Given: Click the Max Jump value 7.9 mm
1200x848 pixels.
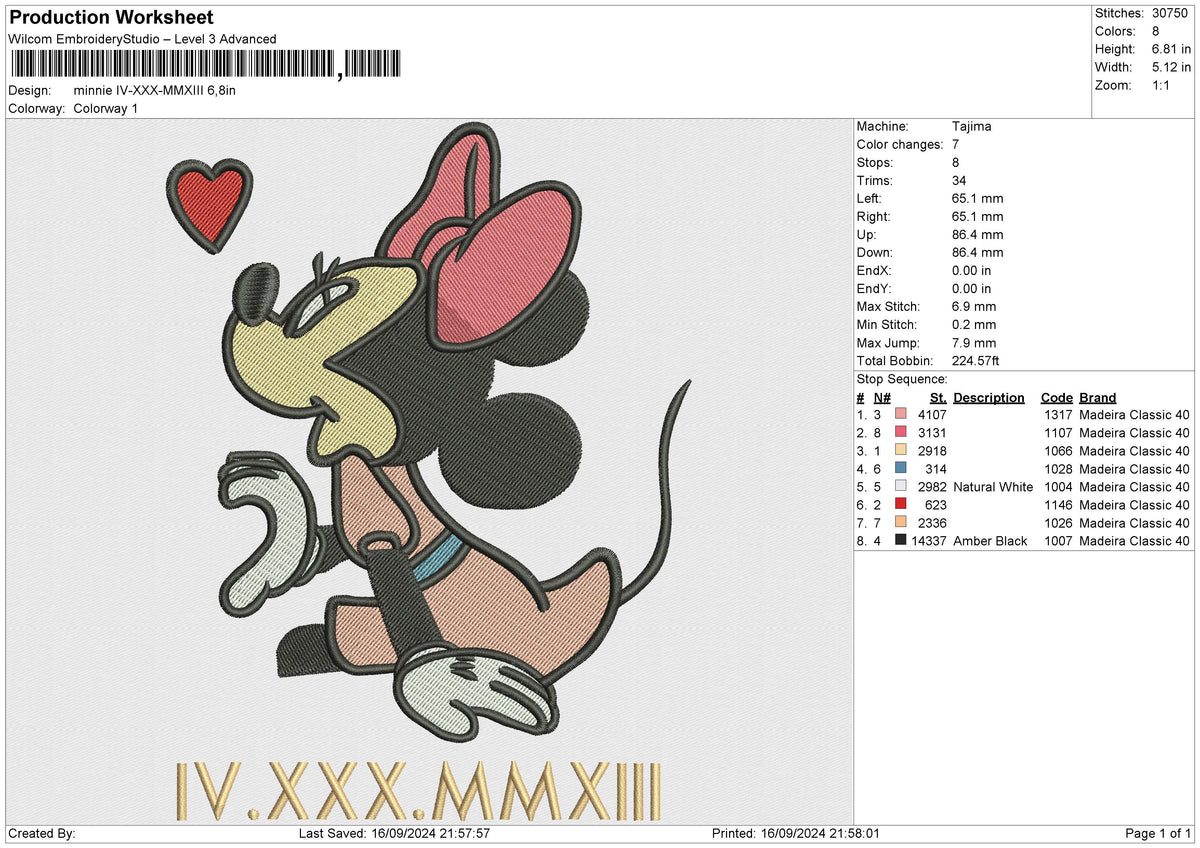Looking at the screenshot, I should point(974,343).
